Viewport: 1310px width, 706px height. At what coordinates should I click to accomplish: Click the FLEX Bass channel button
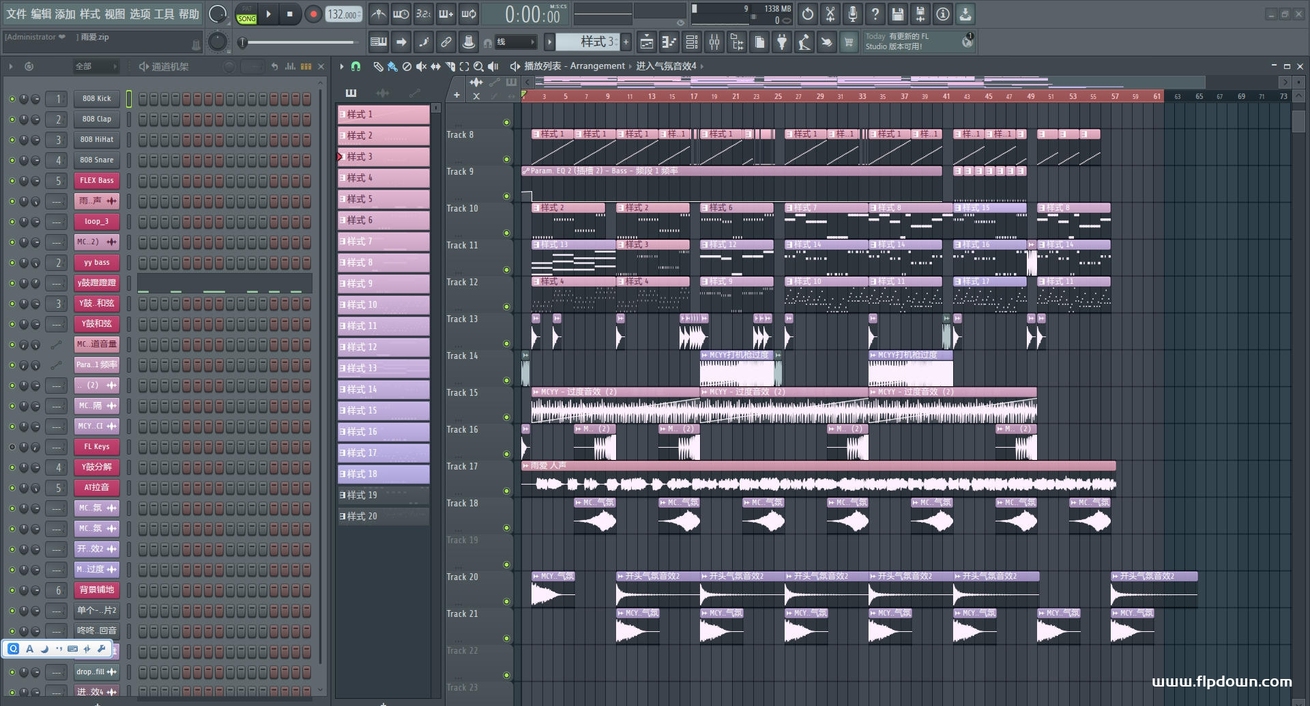97,181
